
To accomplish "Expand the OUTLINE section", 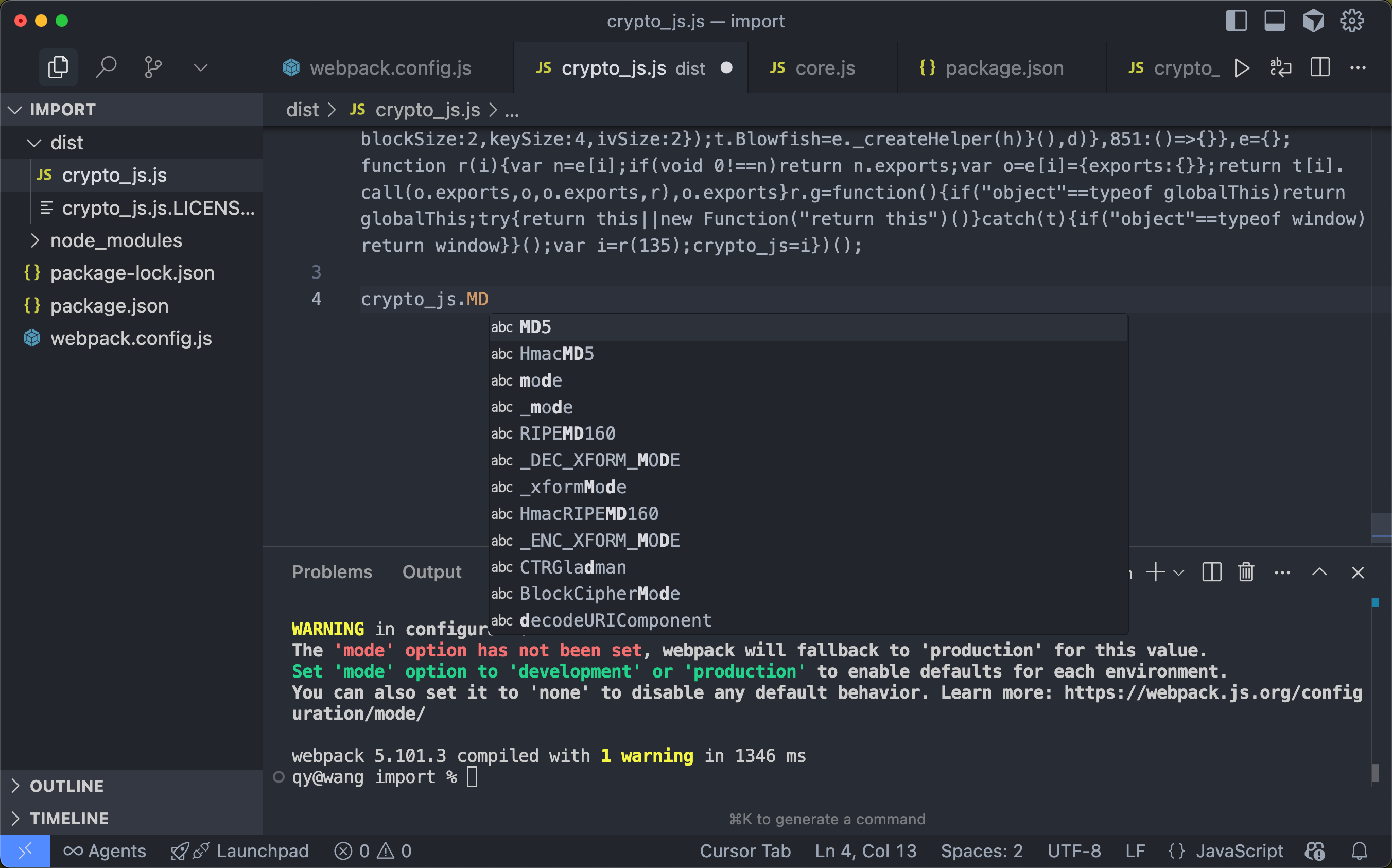I will [x=66, y=786].
